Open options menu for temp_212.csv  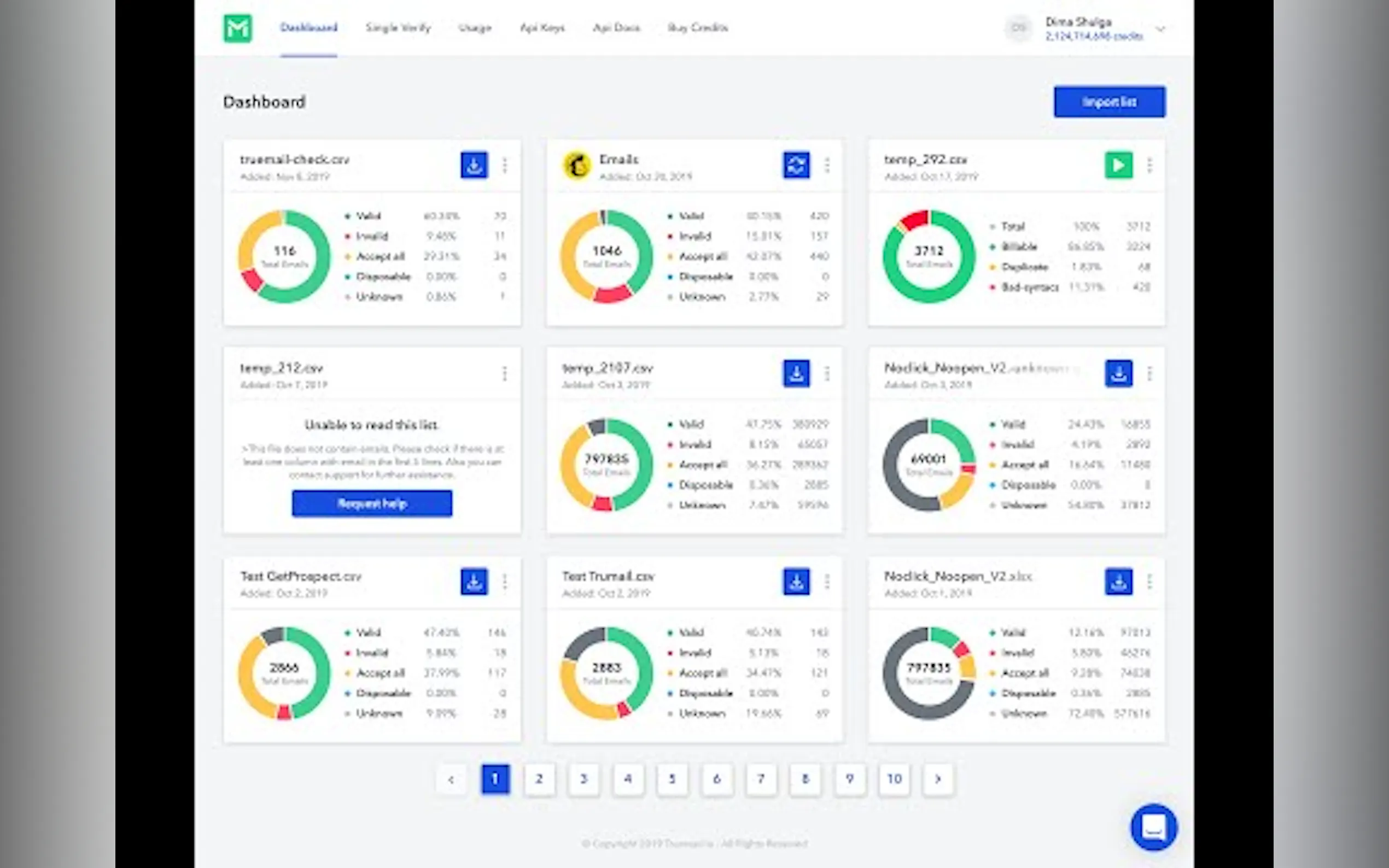pyautogui.click(x=504, y=374)
